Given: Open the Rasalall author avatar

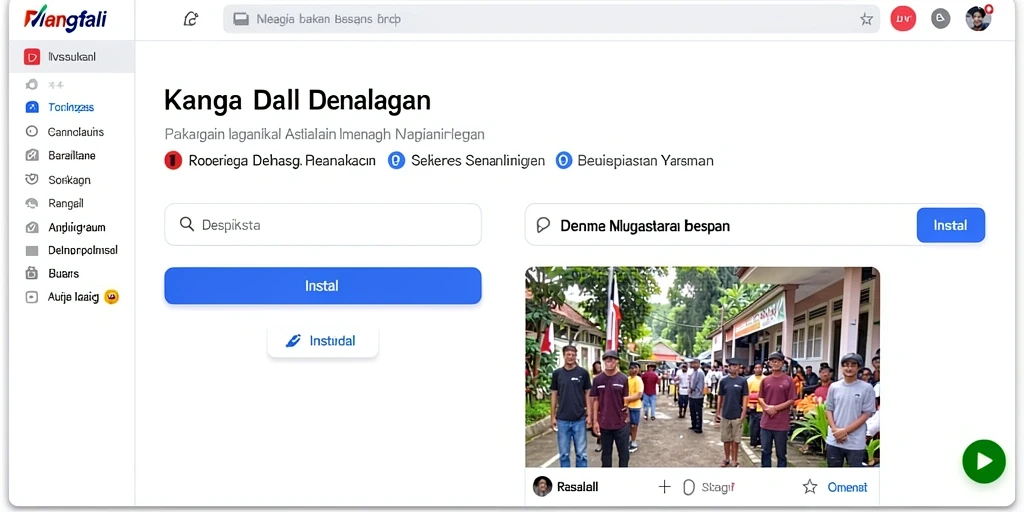Looking at the screenshot, I should [x=543, y=487].
